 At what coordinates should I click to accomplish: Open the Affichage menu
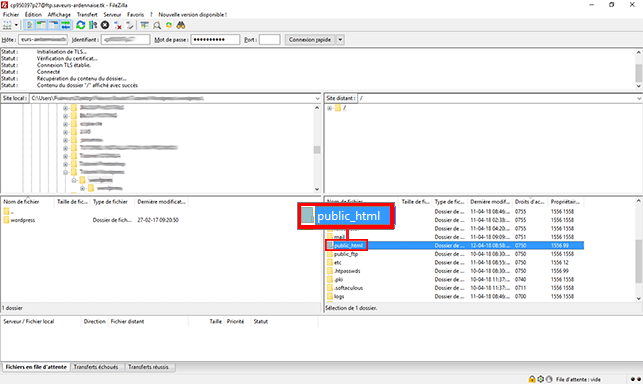pyautogui.click(x=59, y=14)
